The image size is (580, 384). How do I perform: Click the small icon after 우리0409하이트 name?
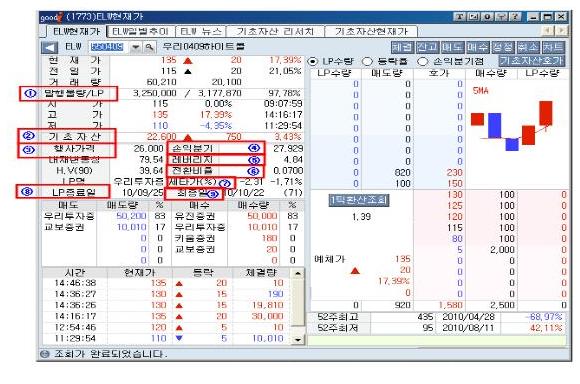pyautogui.click(x=240, y=47)
